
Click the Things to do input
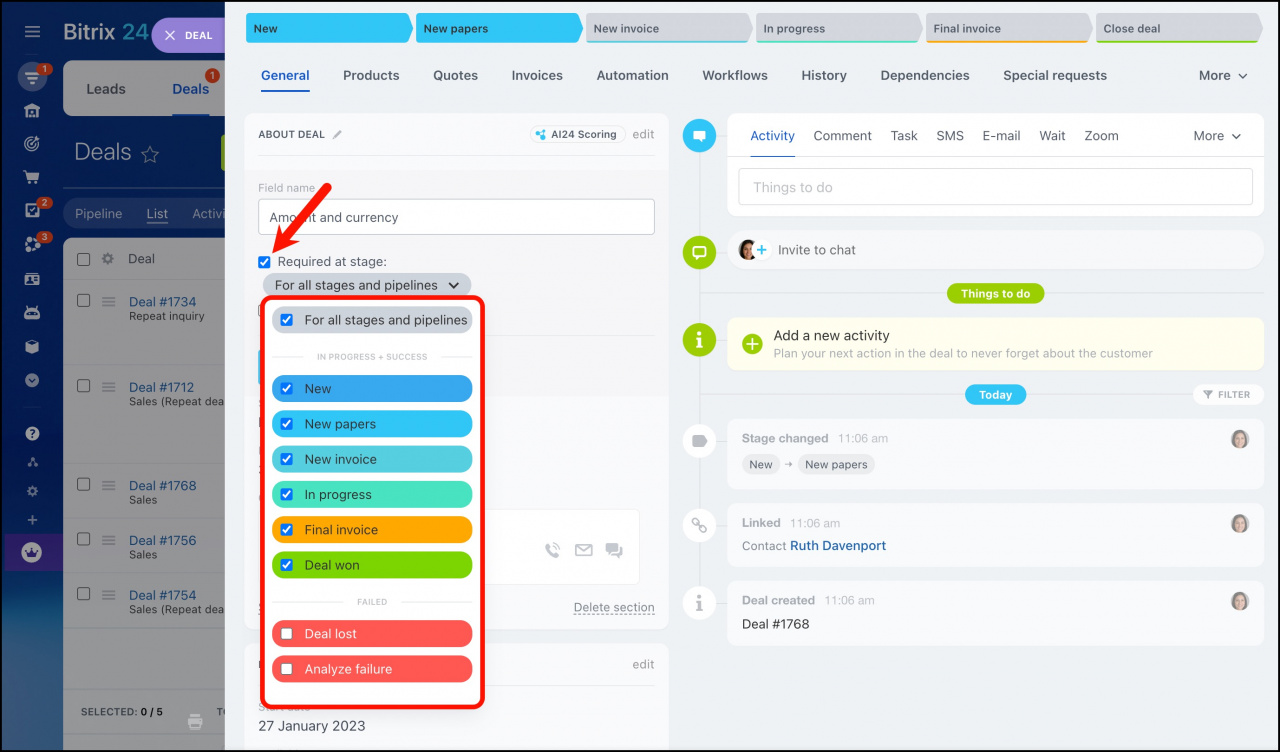(995, 187)
